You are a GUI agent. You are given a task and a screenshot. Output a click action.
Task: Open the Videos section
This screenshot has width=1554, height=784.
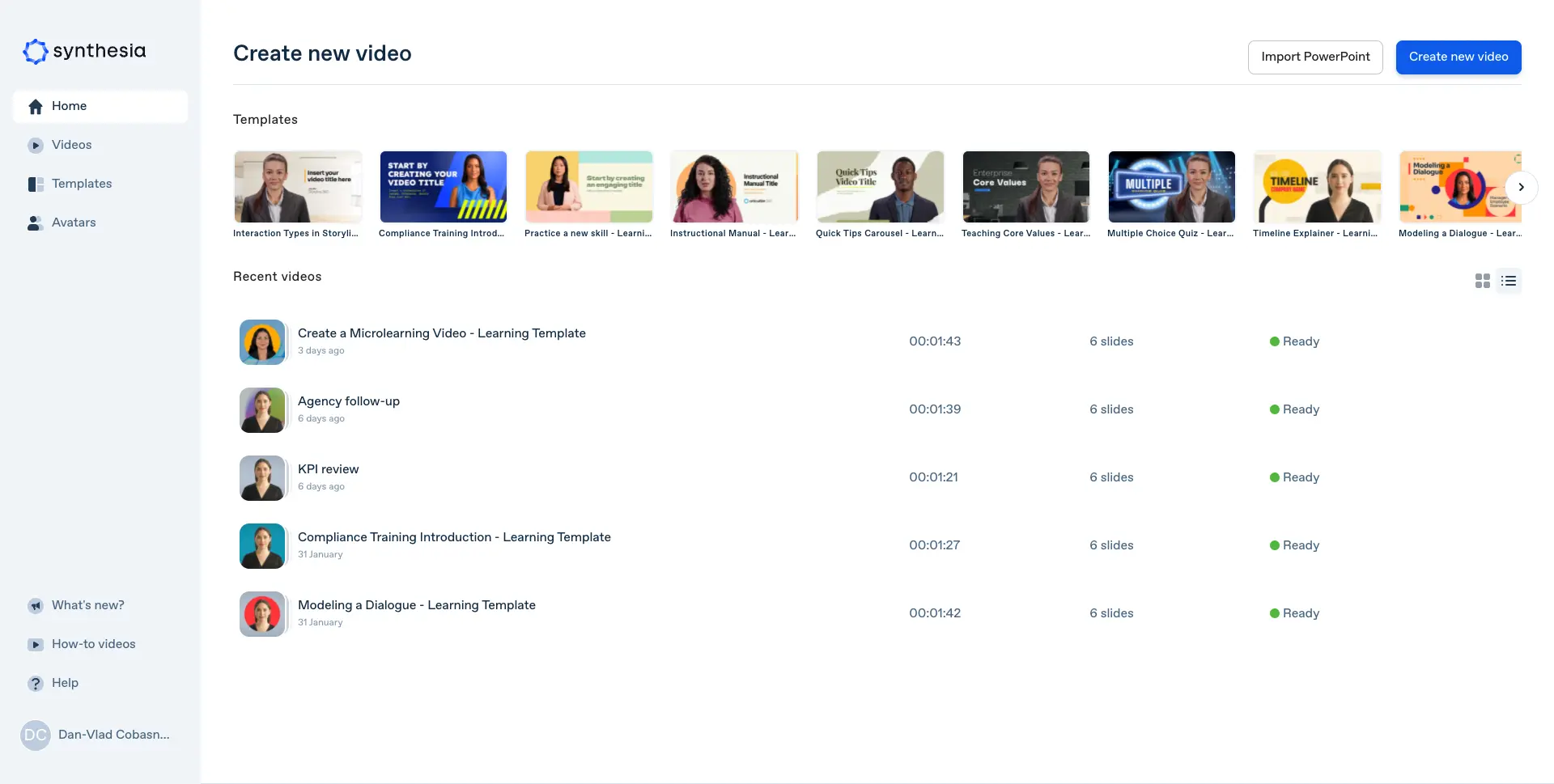pos(71,145)
